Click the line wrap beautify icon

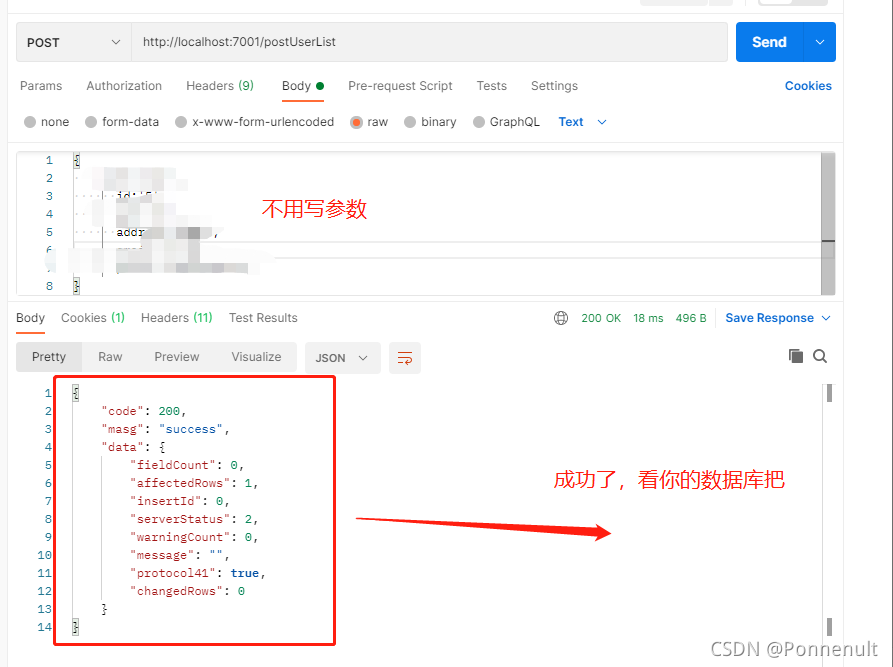pos(405,357)
